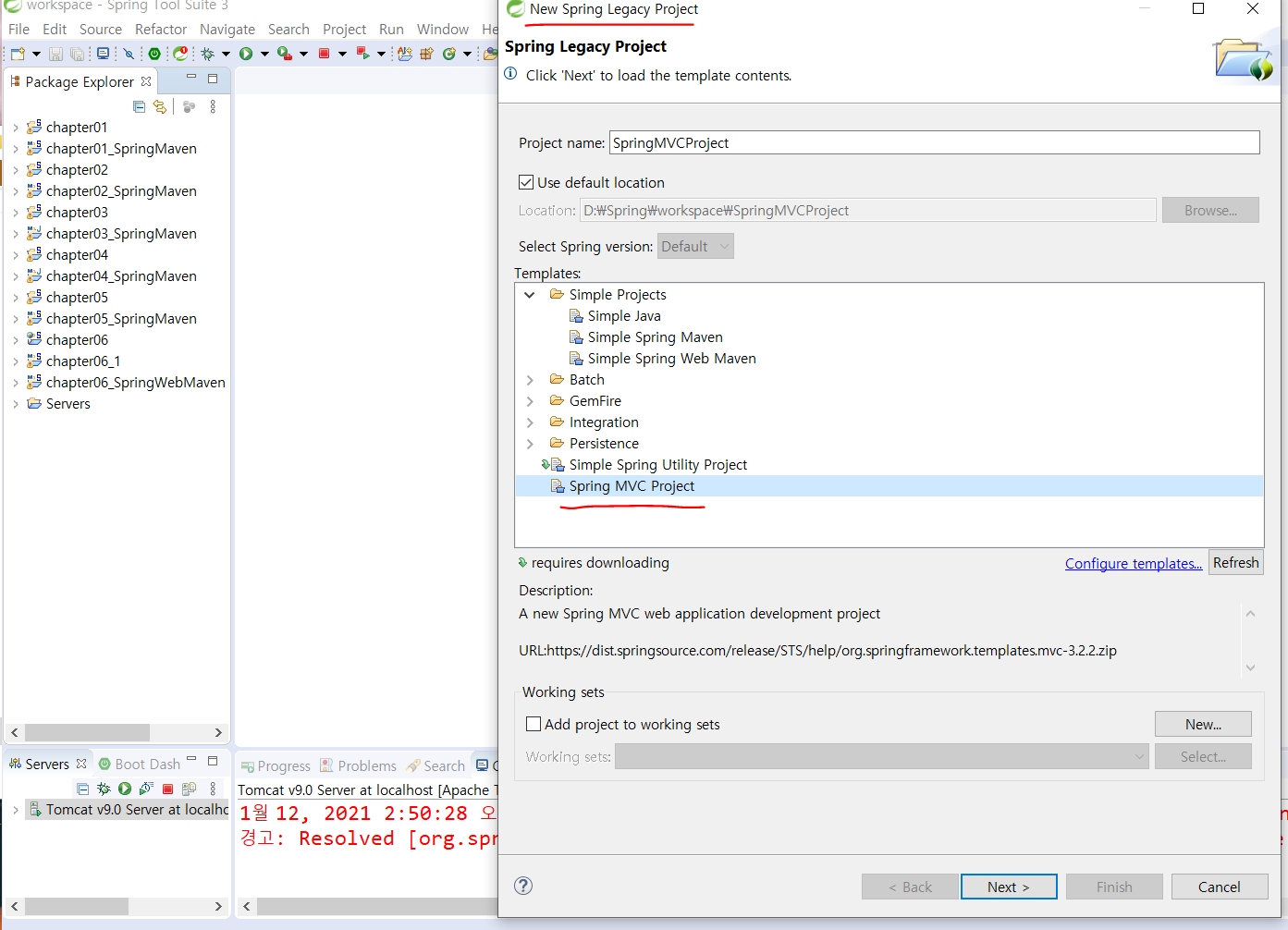Stop the server red icon in Servers view
Screen dimensions: 1288x930
[x=167, y=789]
